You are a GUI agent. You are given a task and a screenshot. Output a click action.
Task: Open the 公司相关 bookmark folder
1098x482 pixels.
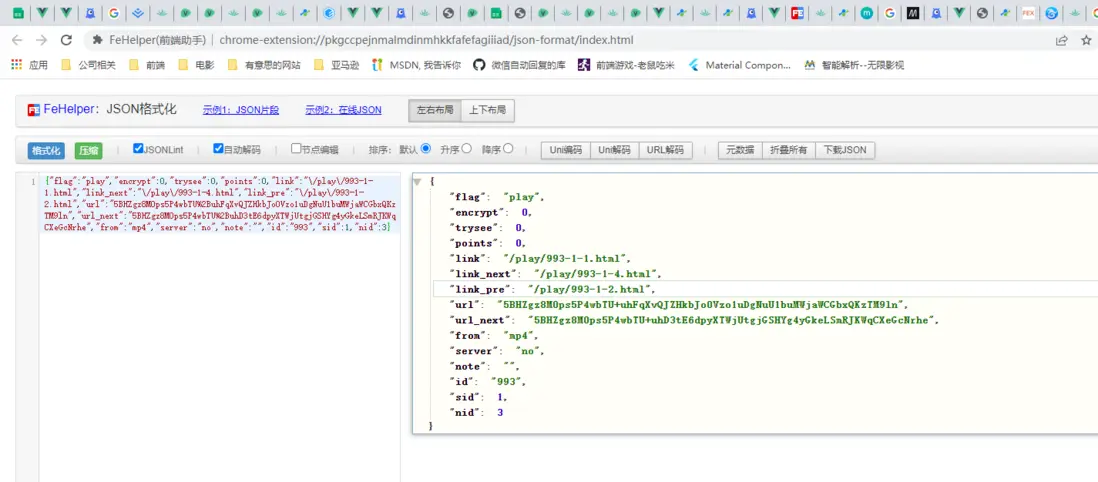(88, 65)
